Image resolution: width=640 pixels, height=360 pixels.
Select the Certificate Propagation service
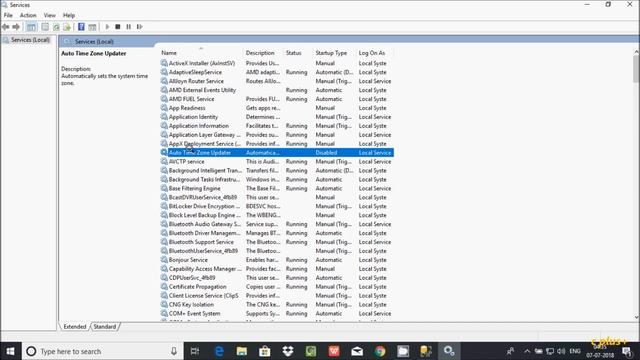click(277, 287)
